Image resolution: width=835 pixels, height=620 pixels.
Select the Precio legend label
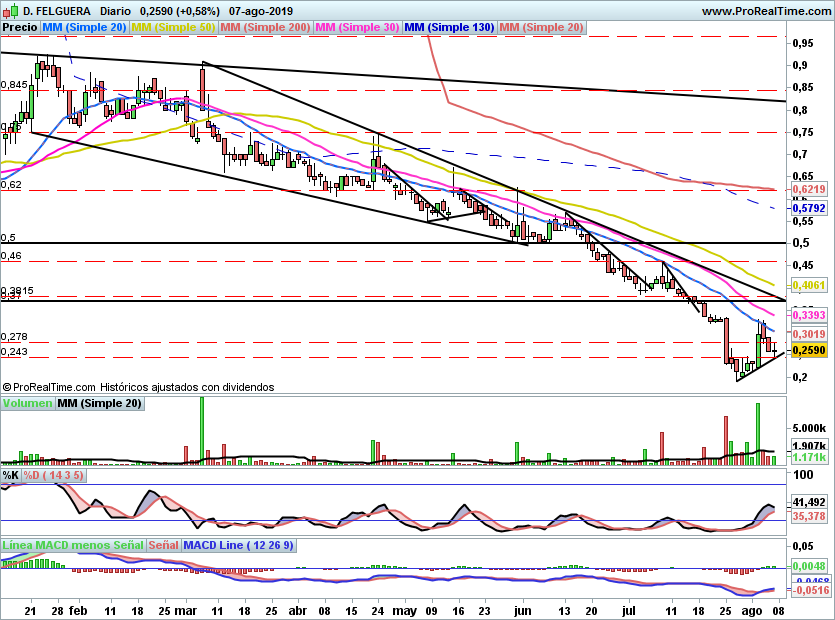tap(20, 27)
